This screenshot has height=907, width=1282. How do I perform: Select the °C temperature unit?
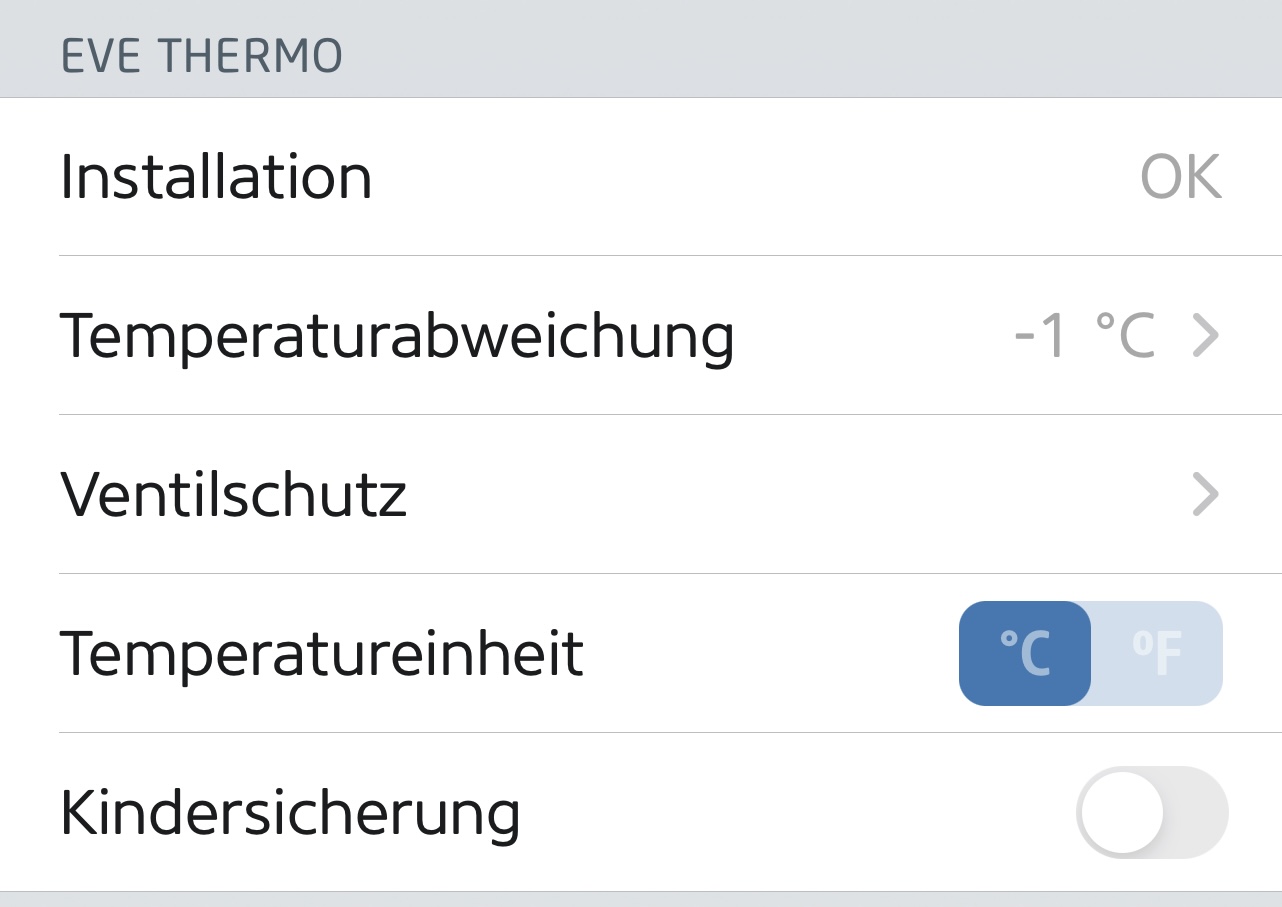1025,654
